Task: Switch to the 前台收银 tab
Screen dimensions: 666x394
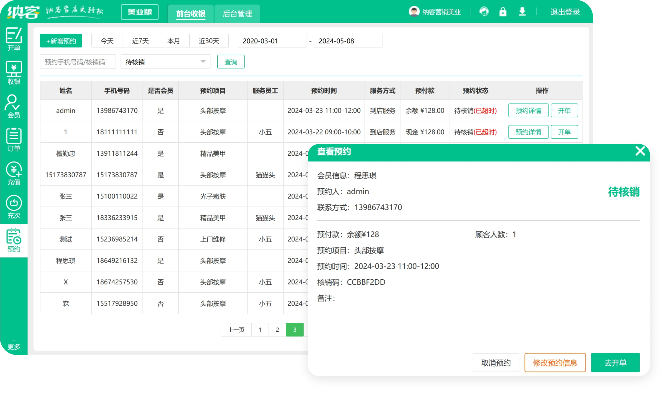Action: [x=191, y=13]
